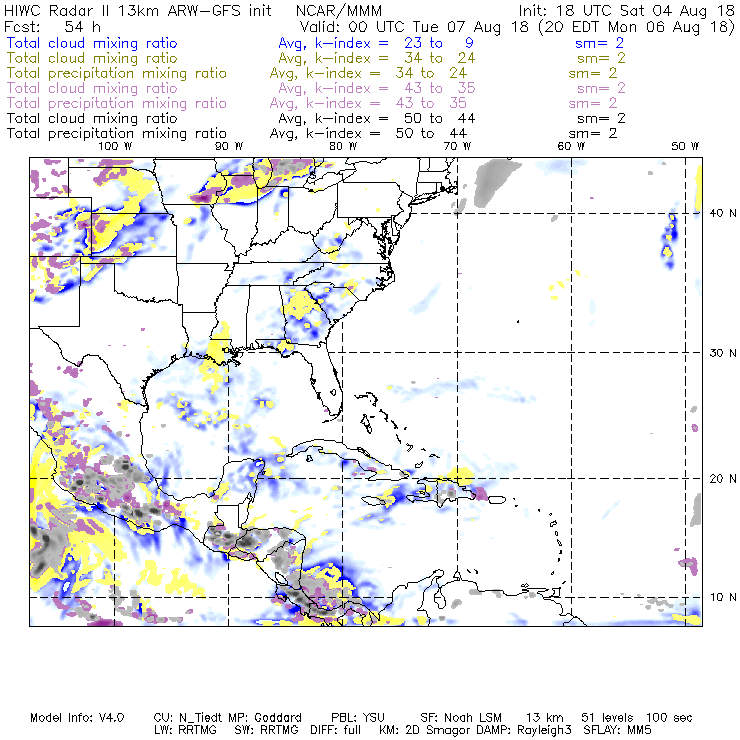
Task: Click the 'PBL: YSU' model setting
Action: pos(358,718)
